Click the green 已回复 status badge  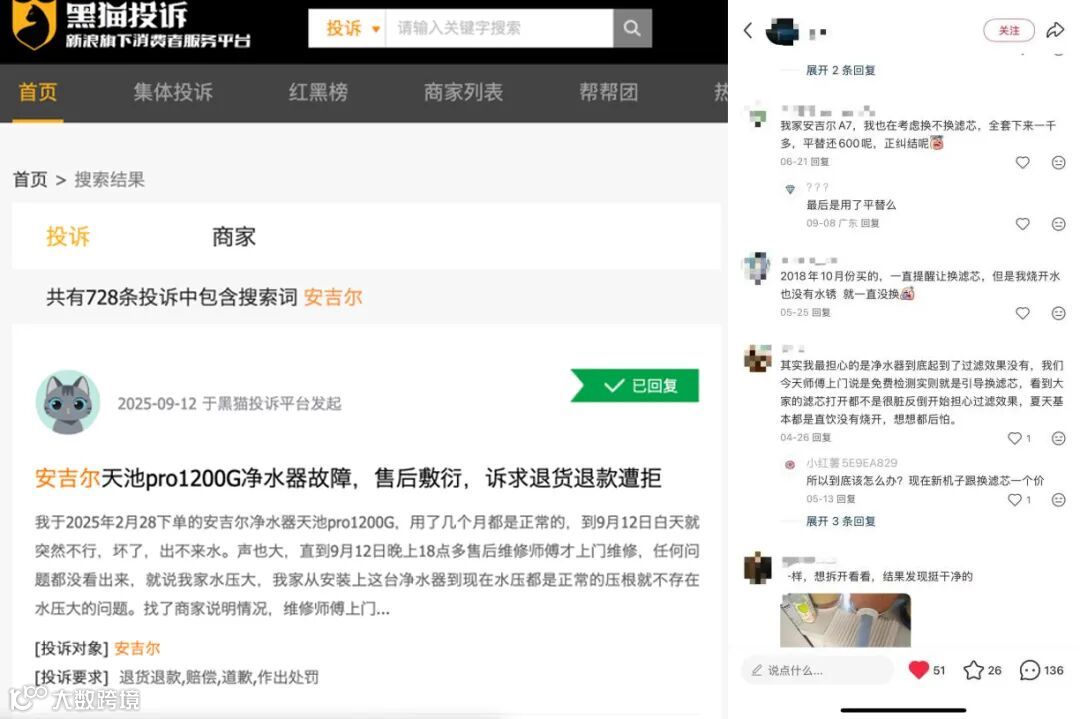click(x=635, y=385)
